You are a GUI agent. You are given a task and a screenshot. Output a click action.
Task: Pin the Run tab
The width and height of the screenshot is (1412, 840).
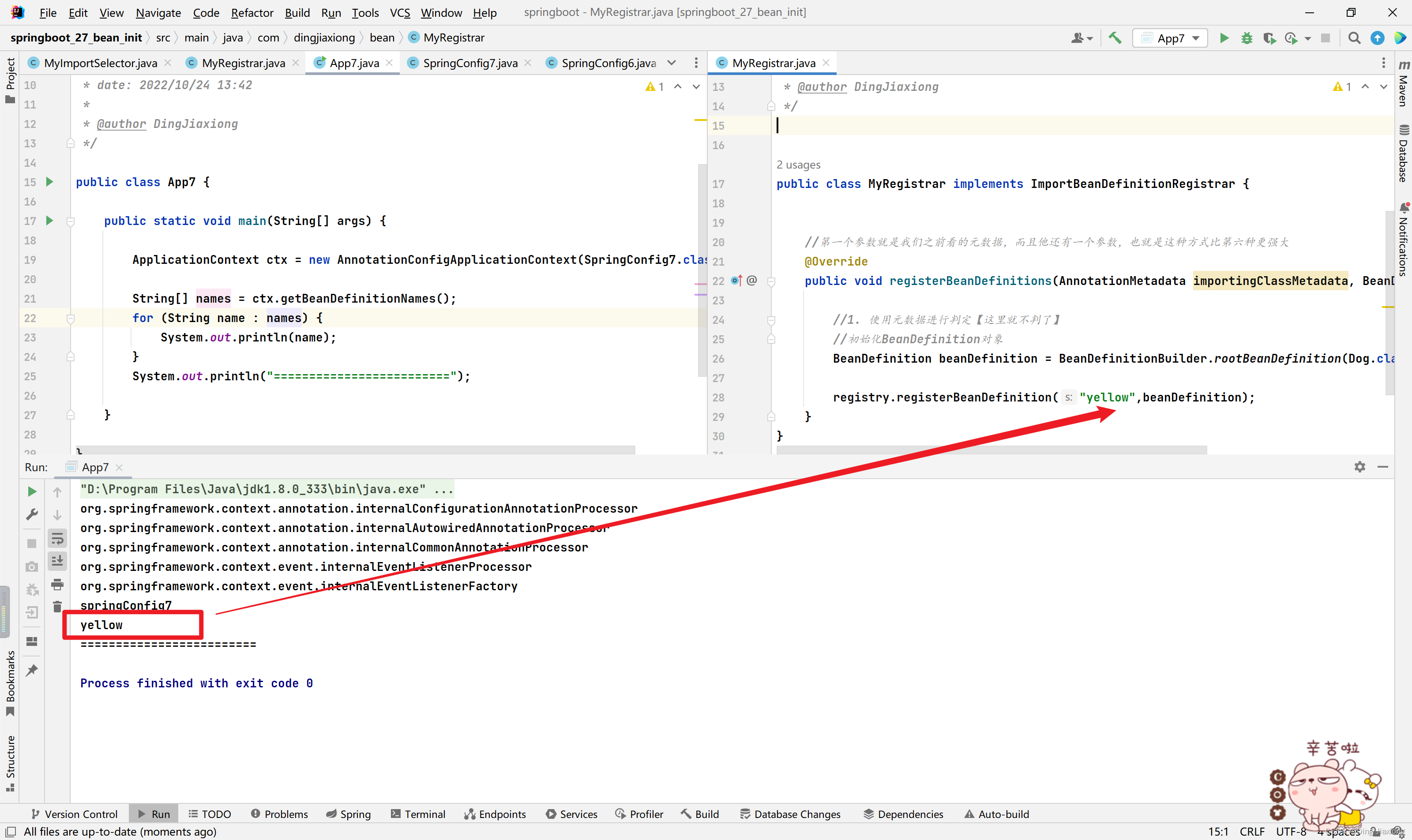[x=32, y=670]
